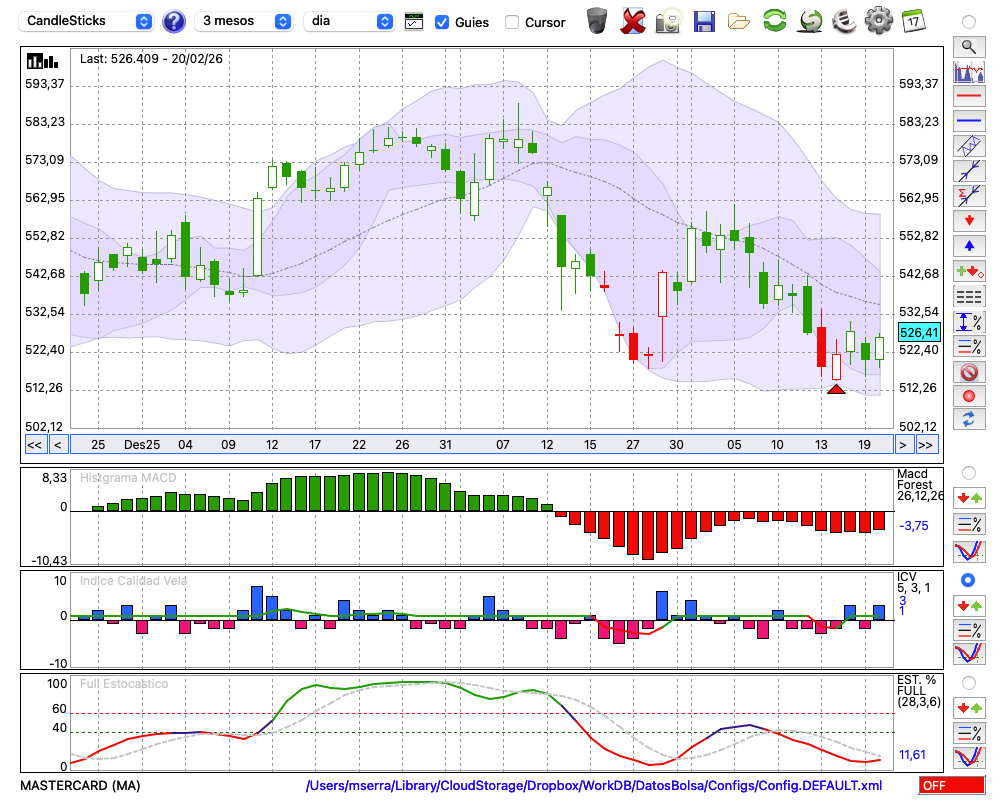Viewport: 1000px width, 800px height.
Task: Select the magnifying glass zoom tool
Action: click(968, 46)
